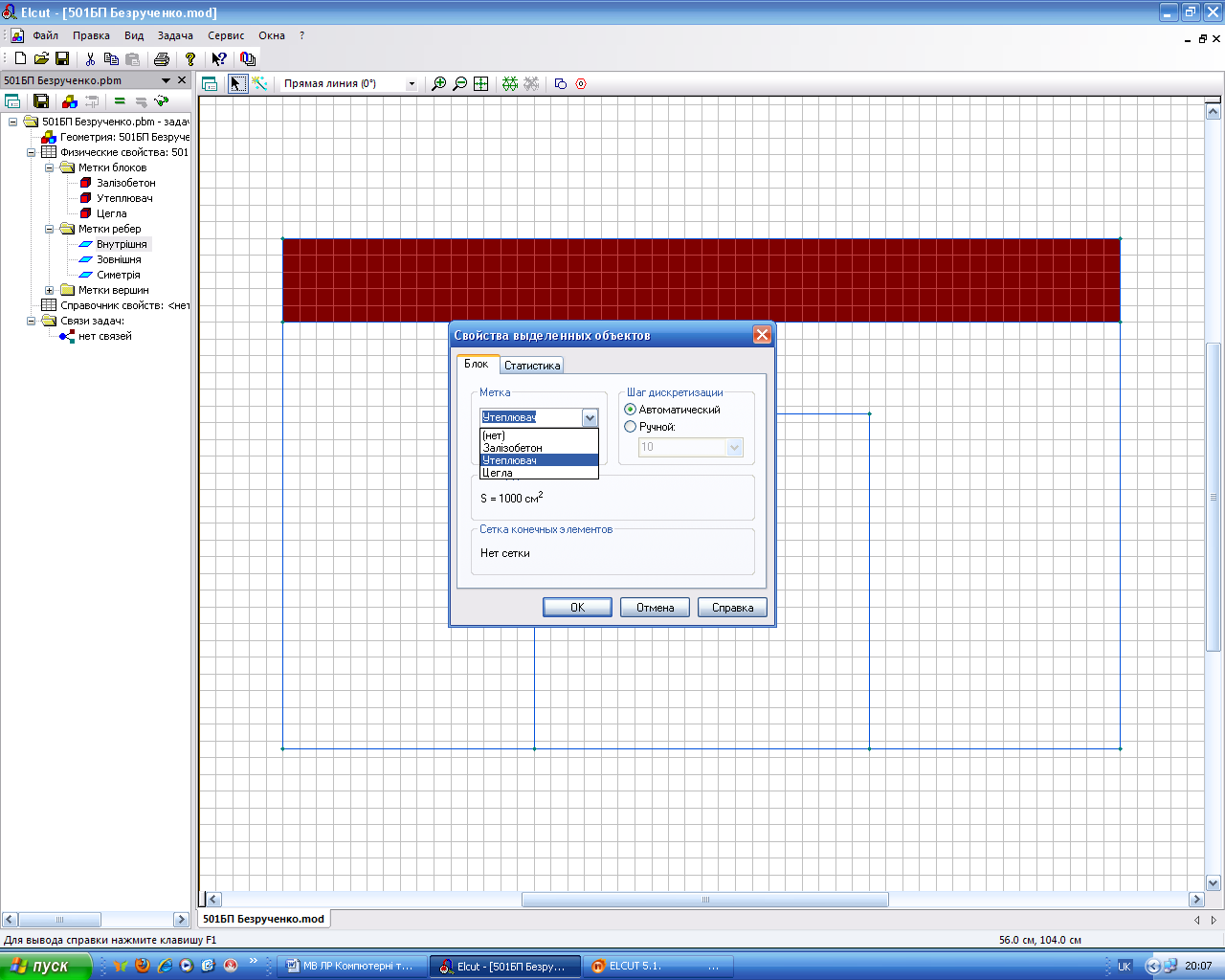Activate the Select Objects arrow tool
Viewport: 1225px width, 980px height.
point(237,84)
